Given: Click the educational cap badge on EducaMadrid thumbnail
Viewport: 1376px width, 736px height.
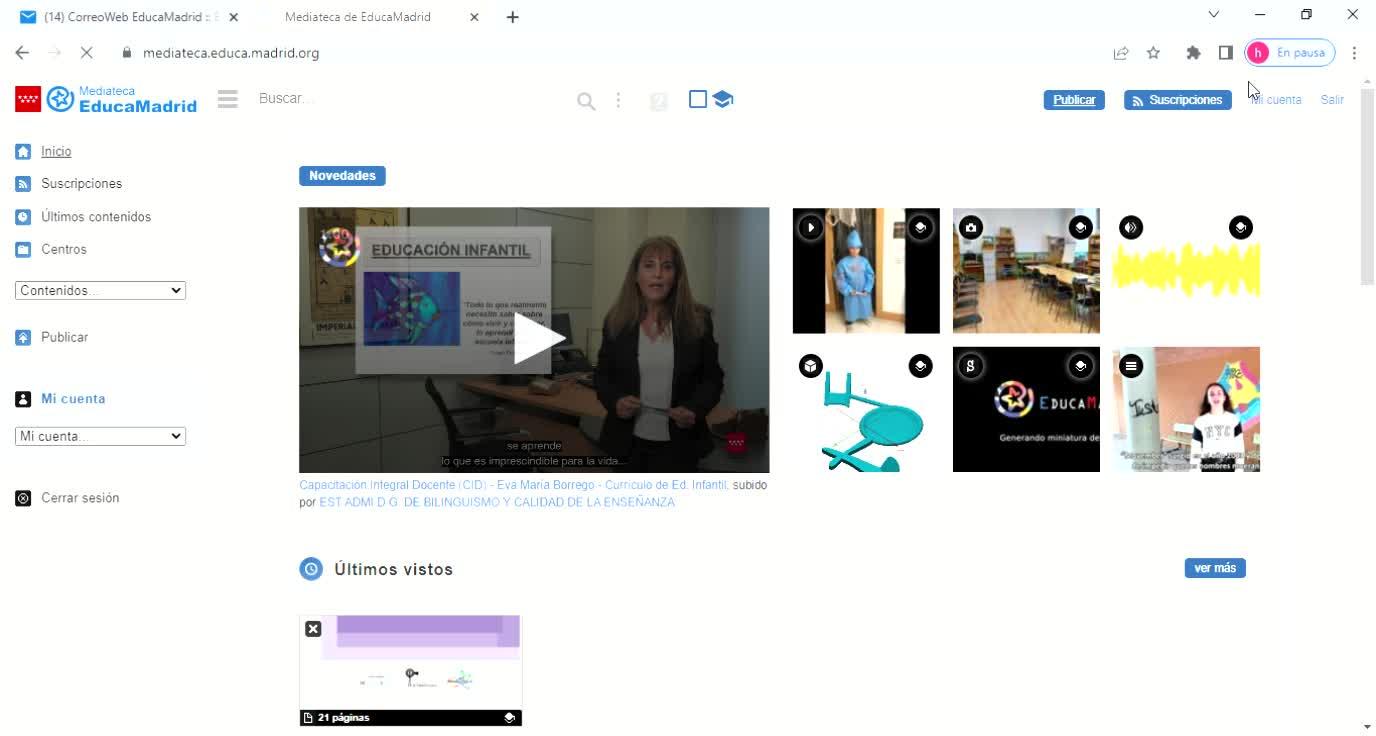Looking at the screenshot, I should coord(1080,366).
